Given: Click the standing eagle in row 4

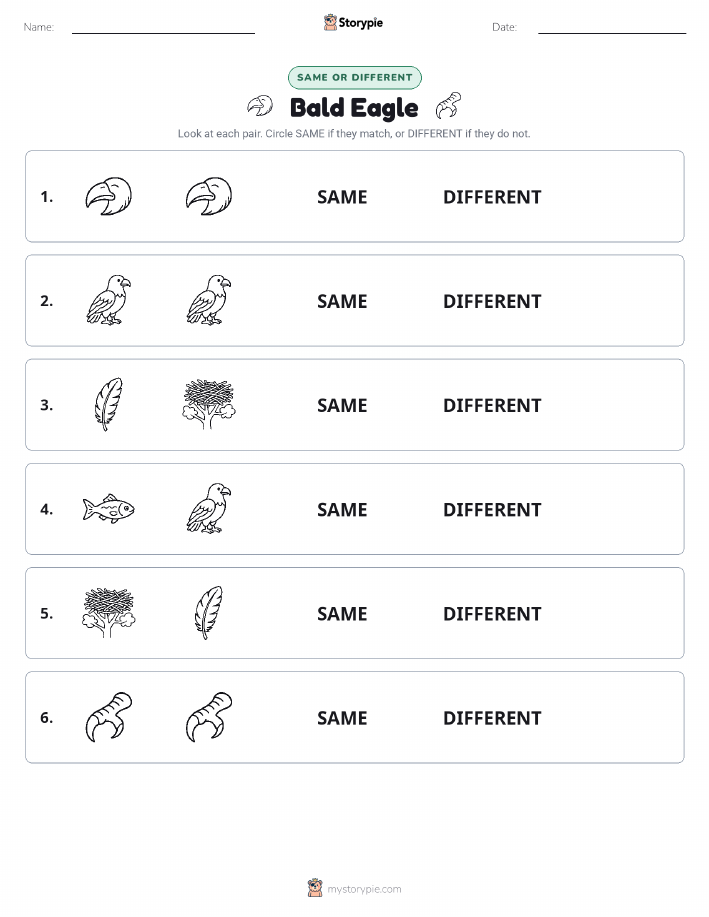Looking at the screenshot, I should click(209, 508).
